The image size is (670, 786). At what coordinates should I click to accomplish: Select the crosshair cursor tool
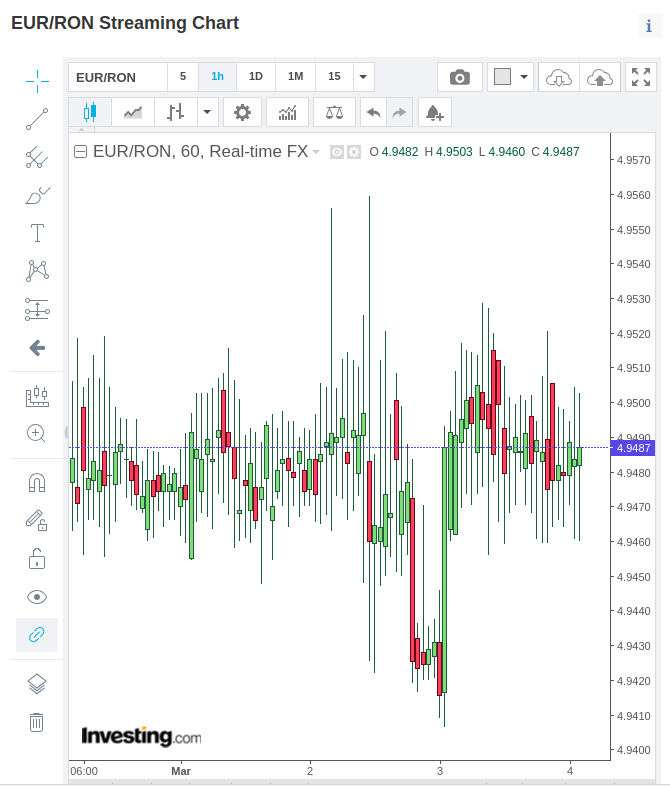pyautogui.click(x=37, y=81)
